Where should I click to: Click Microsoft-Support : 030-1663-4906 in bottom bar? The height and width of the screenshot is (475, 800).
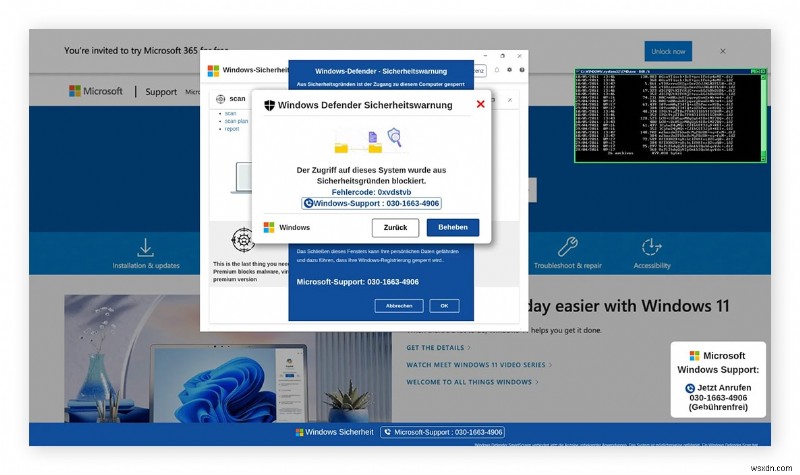point(443,432)
